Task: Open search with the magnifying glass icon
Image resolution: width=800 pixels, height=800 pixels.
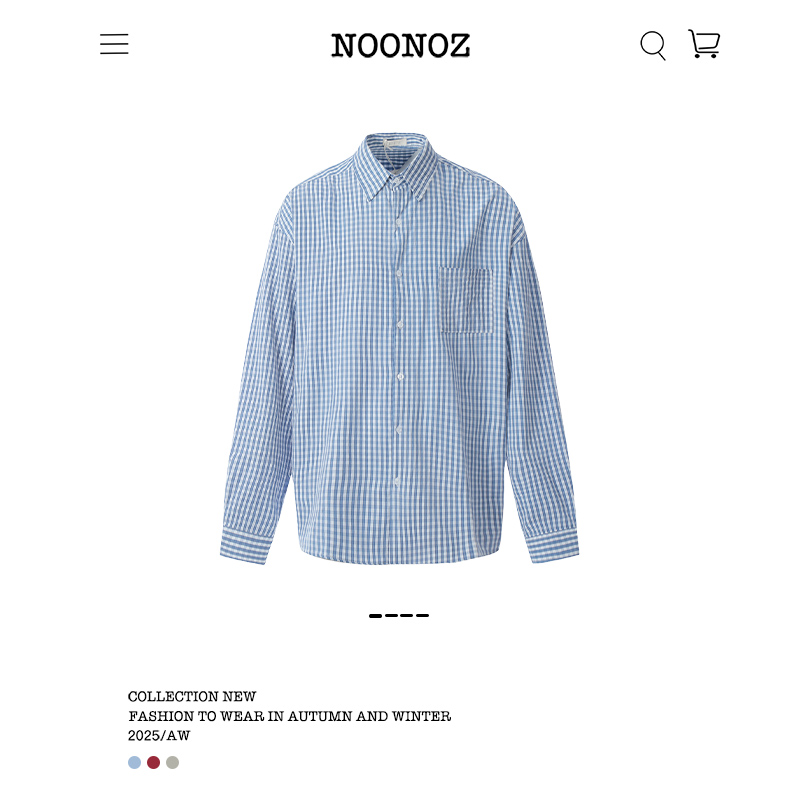Action: click(653, 45)
